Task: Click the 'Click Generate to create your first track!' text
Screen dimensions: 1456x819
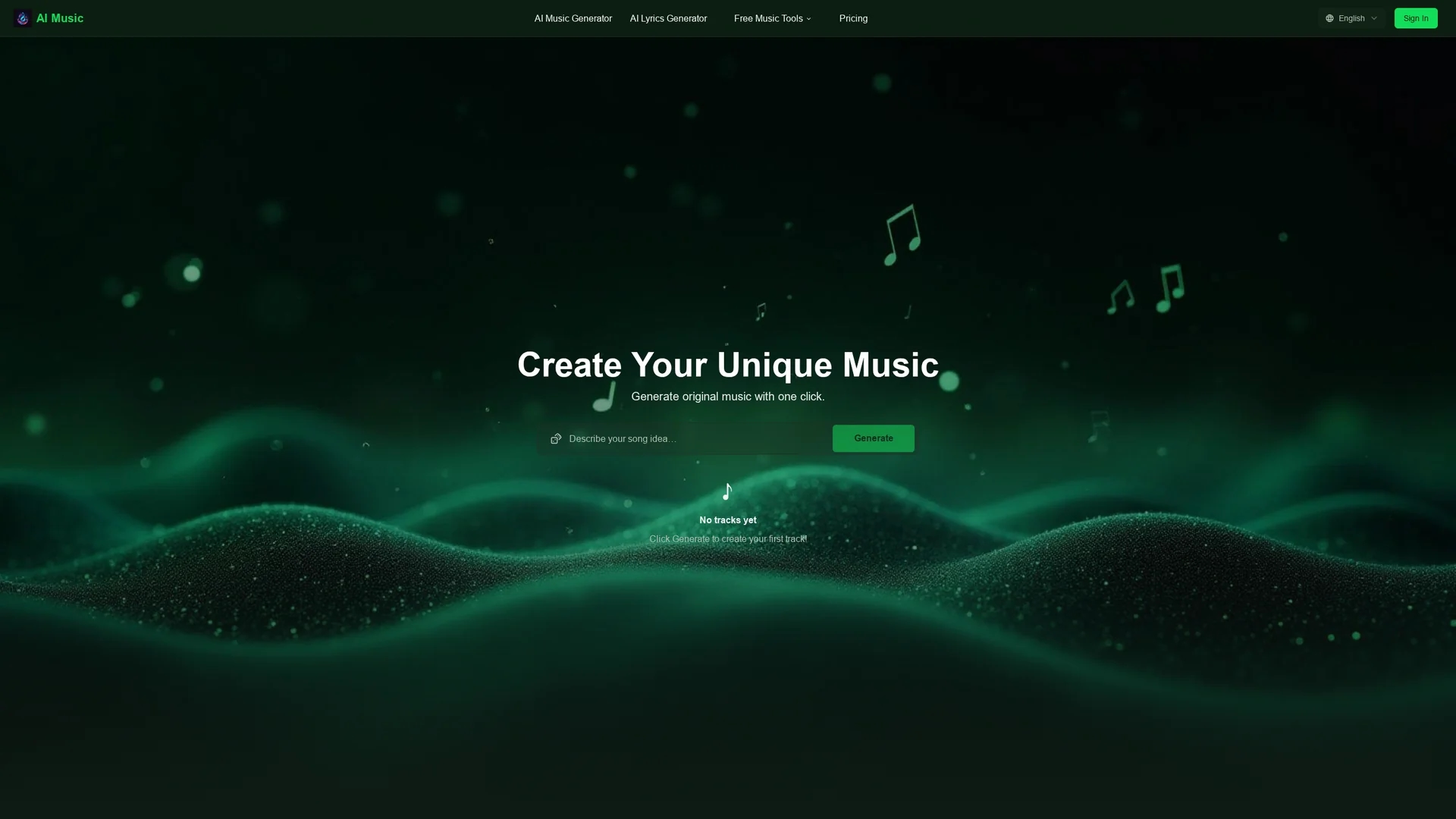Action: [728, 539]
